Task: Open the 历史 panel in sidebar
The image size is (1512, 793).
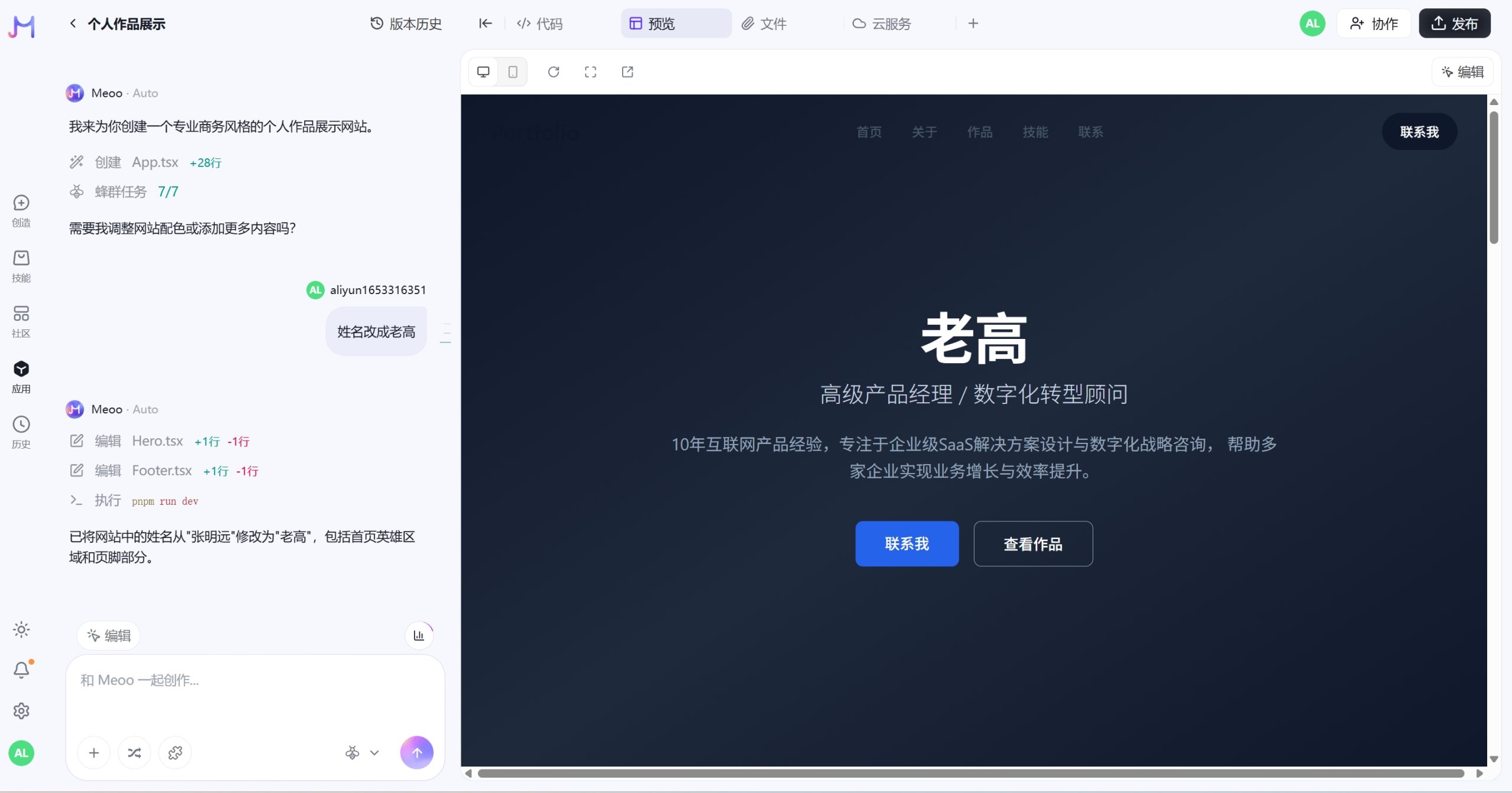Action: click(x=21, y=432)
